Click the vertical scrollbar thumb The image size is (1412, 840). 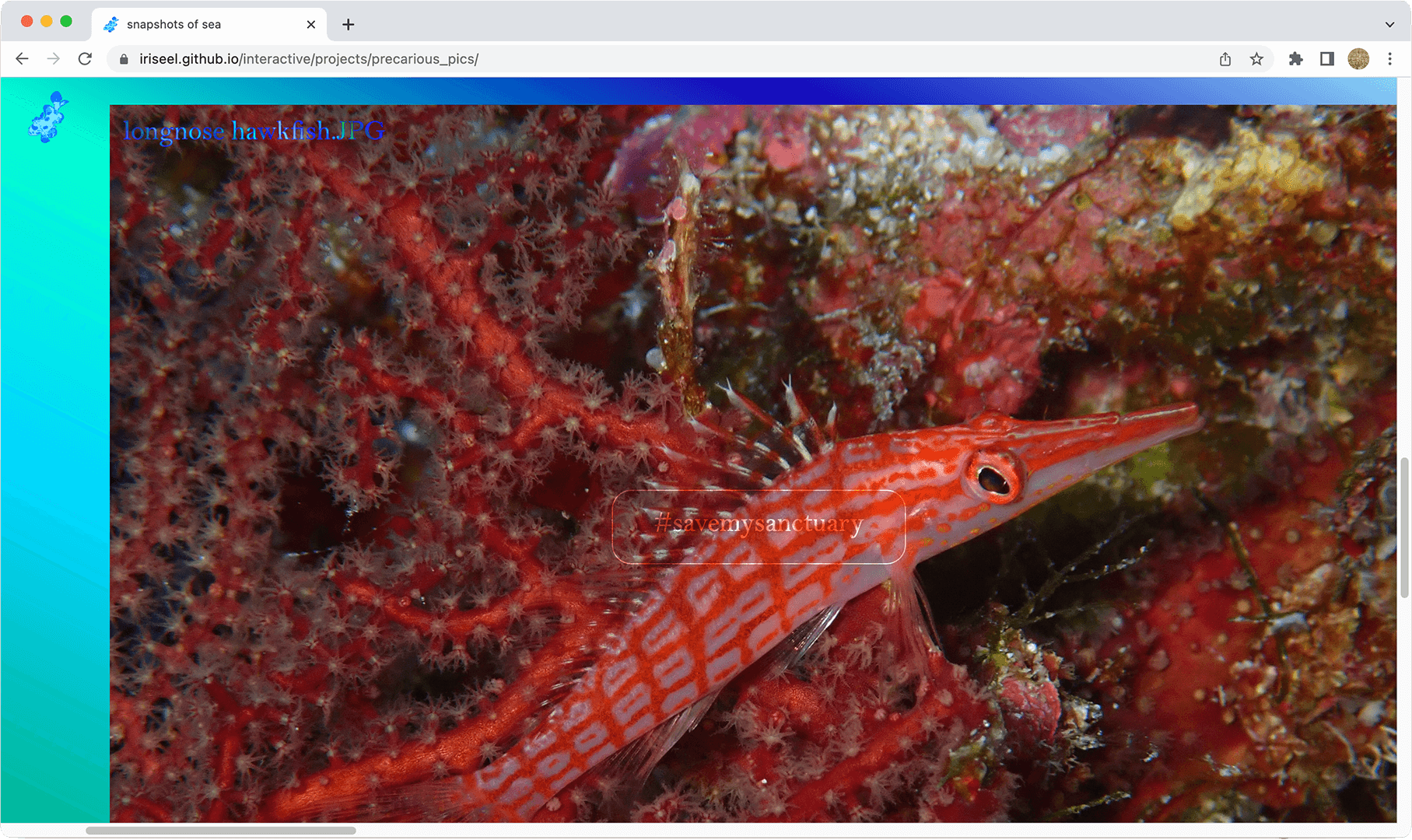1404,527
